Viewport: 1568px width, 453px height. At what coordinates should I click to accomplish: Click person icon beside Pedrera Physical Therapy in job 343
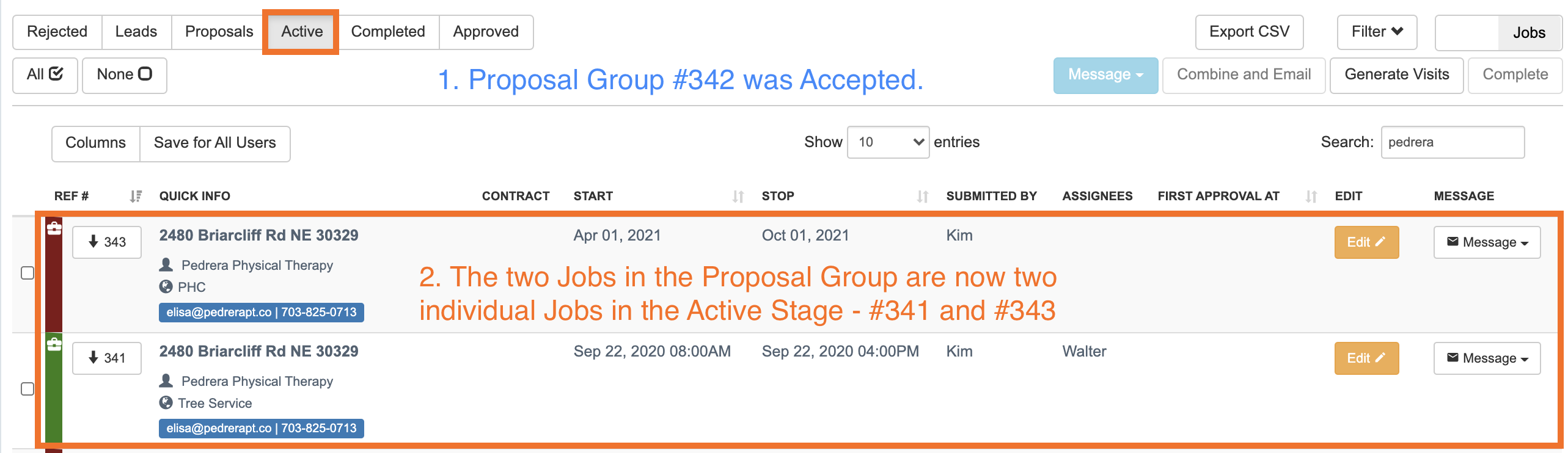pos(166,265)
